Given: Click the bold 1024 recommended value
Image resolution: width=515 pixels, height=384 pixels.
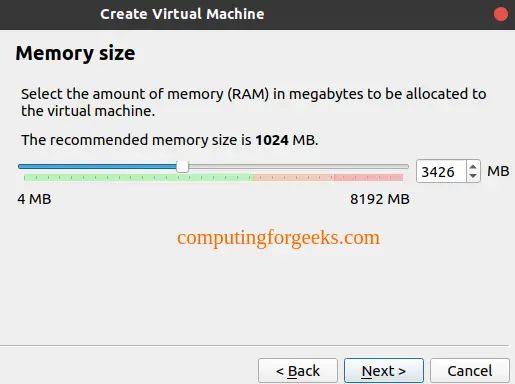Looking at the screenshot, I should tap(272, 140).
